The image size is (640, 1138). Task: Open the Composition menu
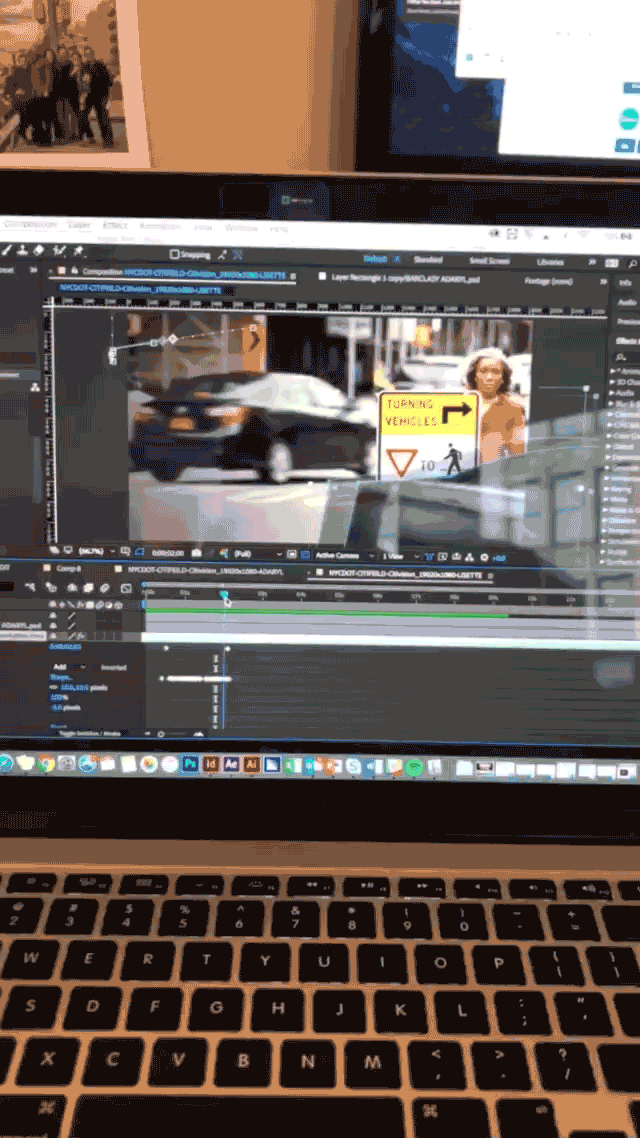click(x=29, y=224)
